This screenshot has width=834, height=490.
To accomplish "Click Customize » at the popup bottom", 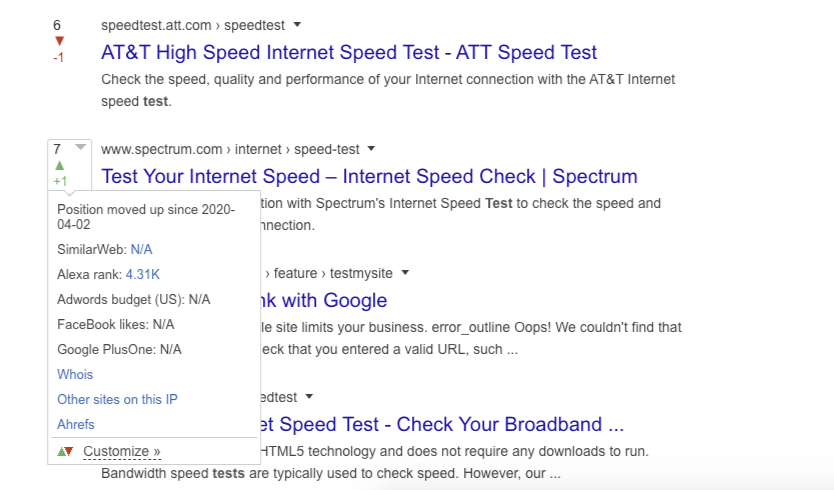I will tap(122, 451).
